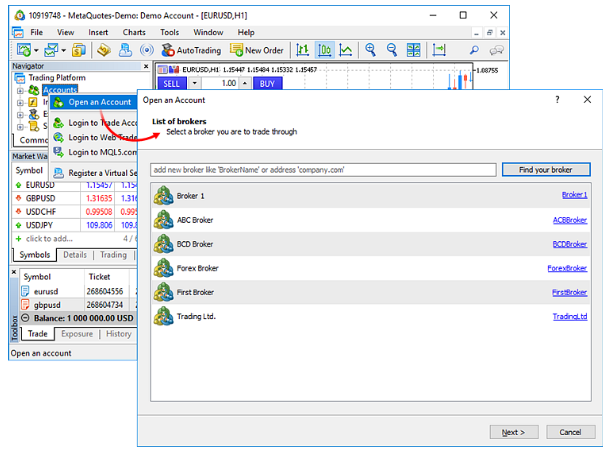
Task: Click the broker search input field
Action: pyautogui.click(x=322, y=169)
